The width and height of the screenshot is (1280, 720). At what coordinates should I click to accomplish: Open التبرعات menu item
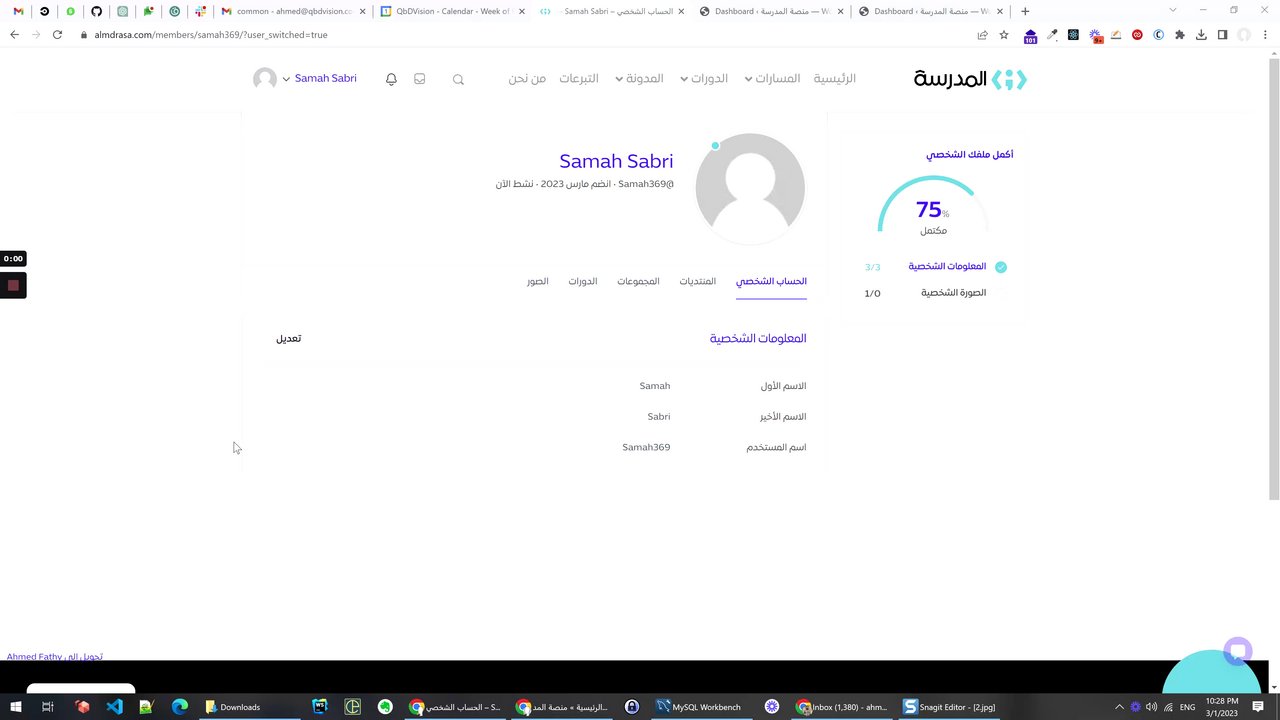579,78
